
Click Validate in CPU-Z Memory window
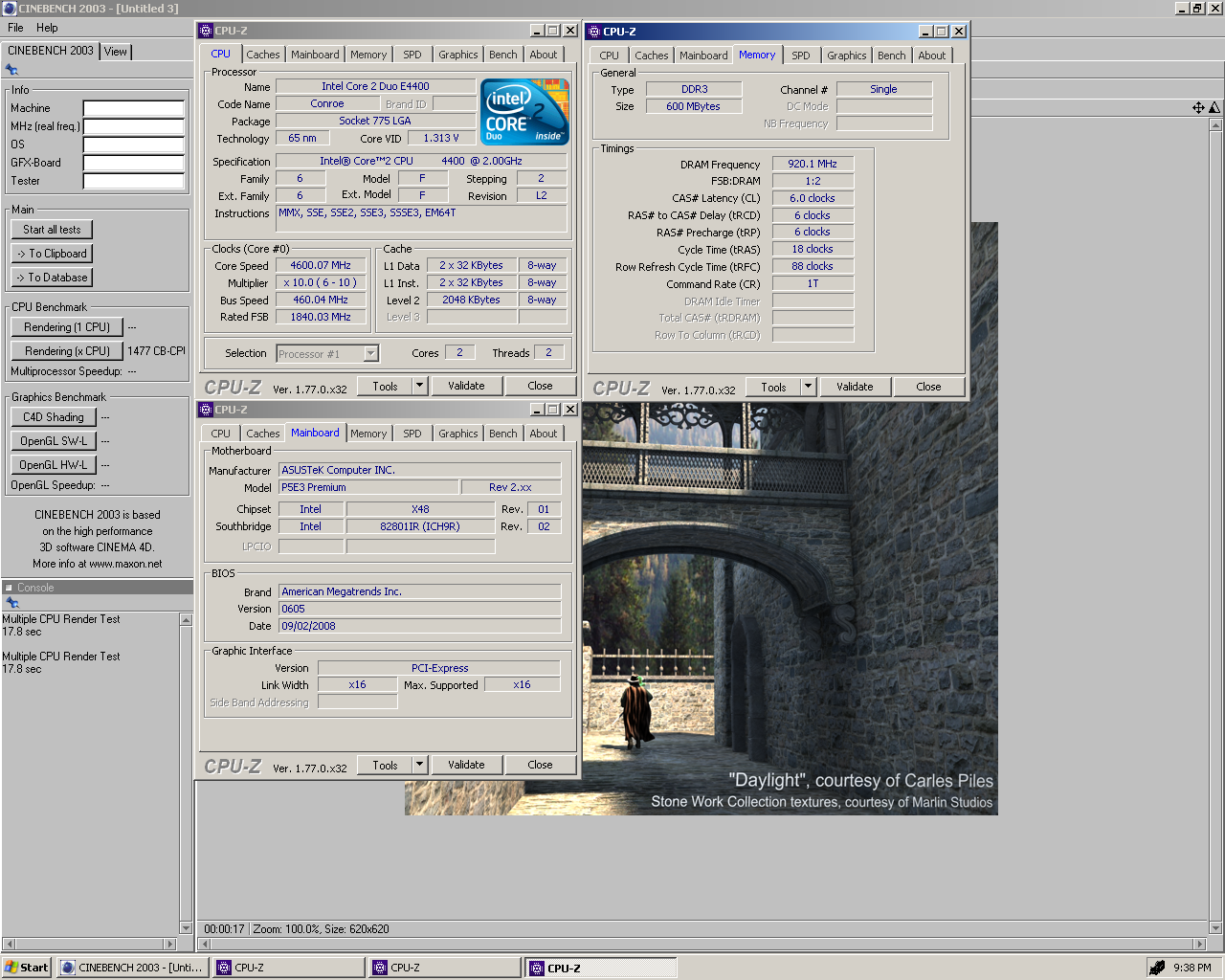click(855, 387)
